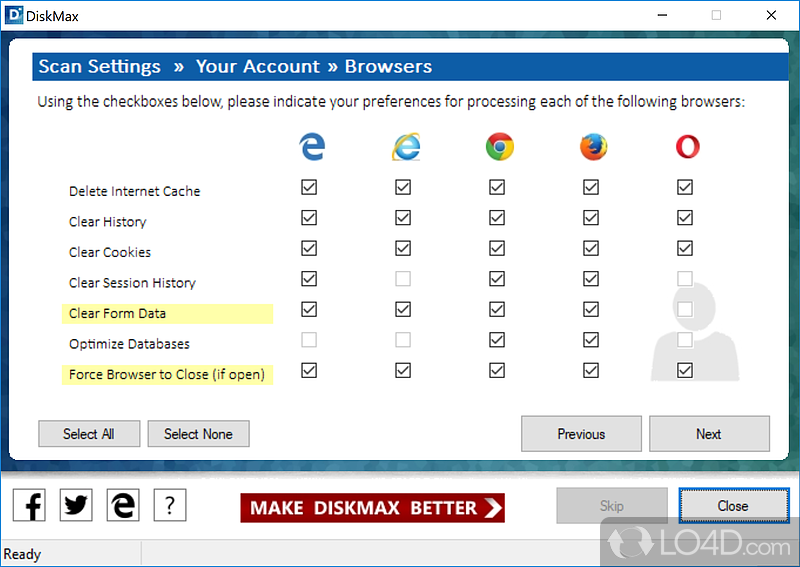Uncheck Force Browser to Close for Firefox
800x567 pixels.
[x=591, y=370]
